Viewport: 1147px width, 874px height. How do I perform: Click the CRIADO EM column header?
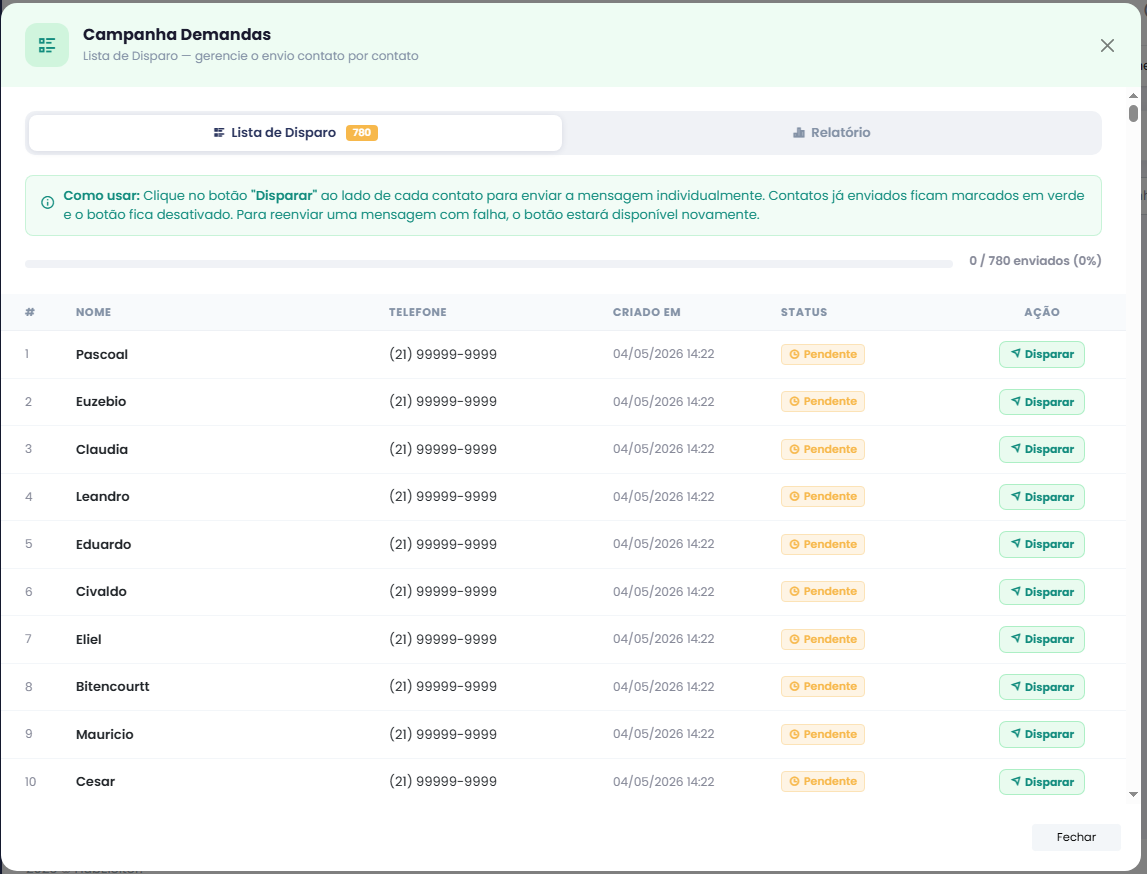tap(647, 312)
